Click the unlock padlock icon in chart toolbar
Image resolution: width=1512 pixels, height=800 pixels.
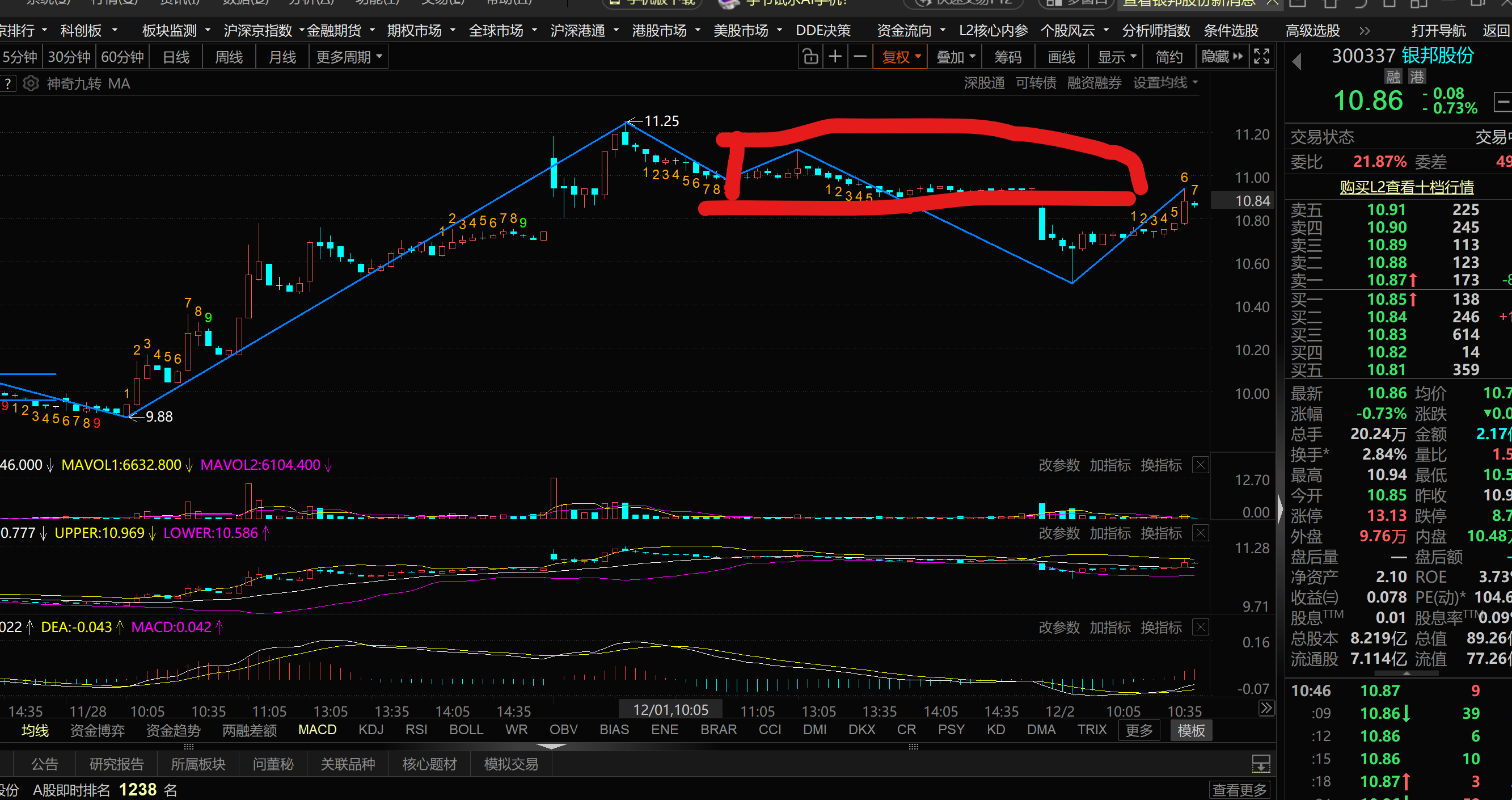pyautogui.click(x=810, y=57)
